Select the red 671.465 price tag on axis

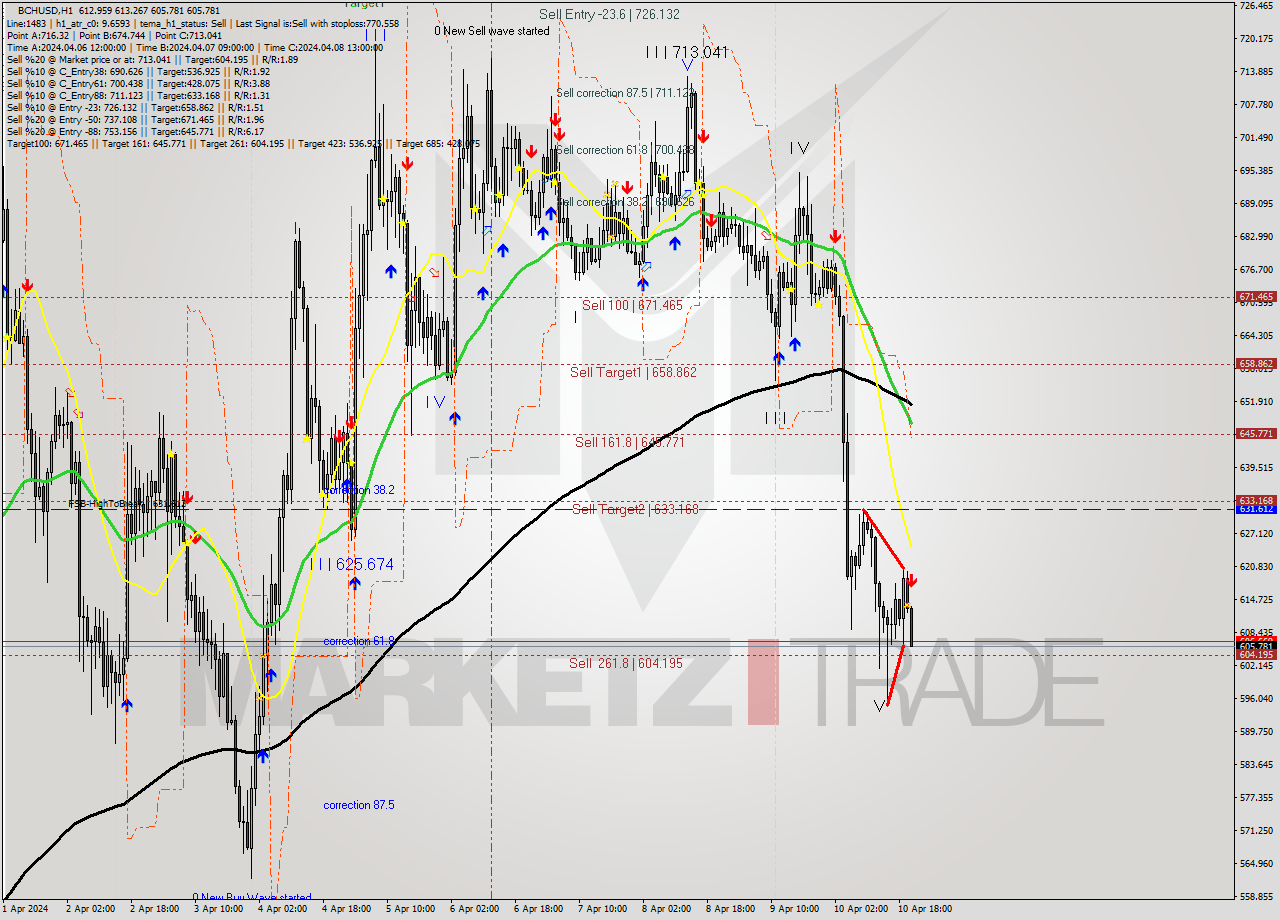point(1256,297)
